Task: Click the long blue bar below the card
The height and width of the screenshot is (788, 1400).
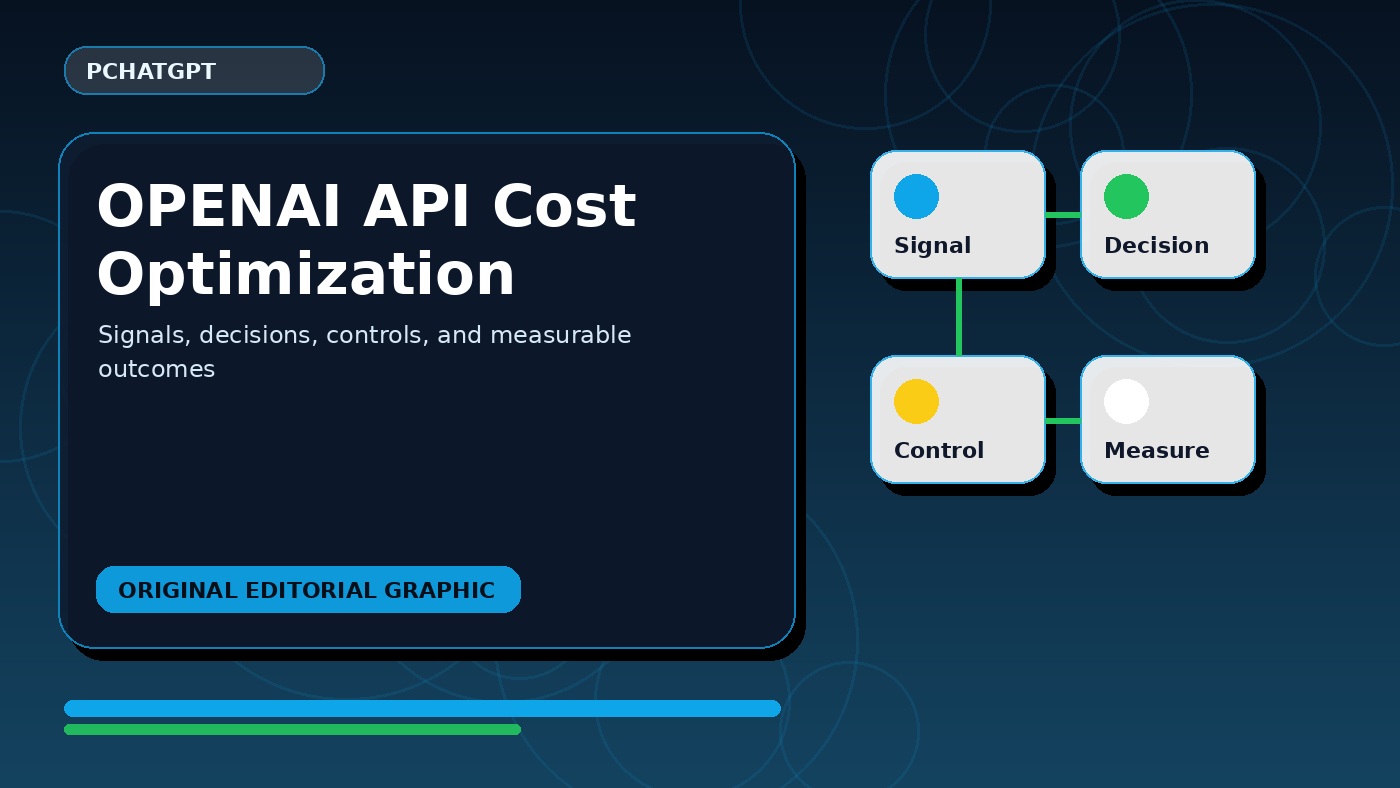Action: pos(422,708)
